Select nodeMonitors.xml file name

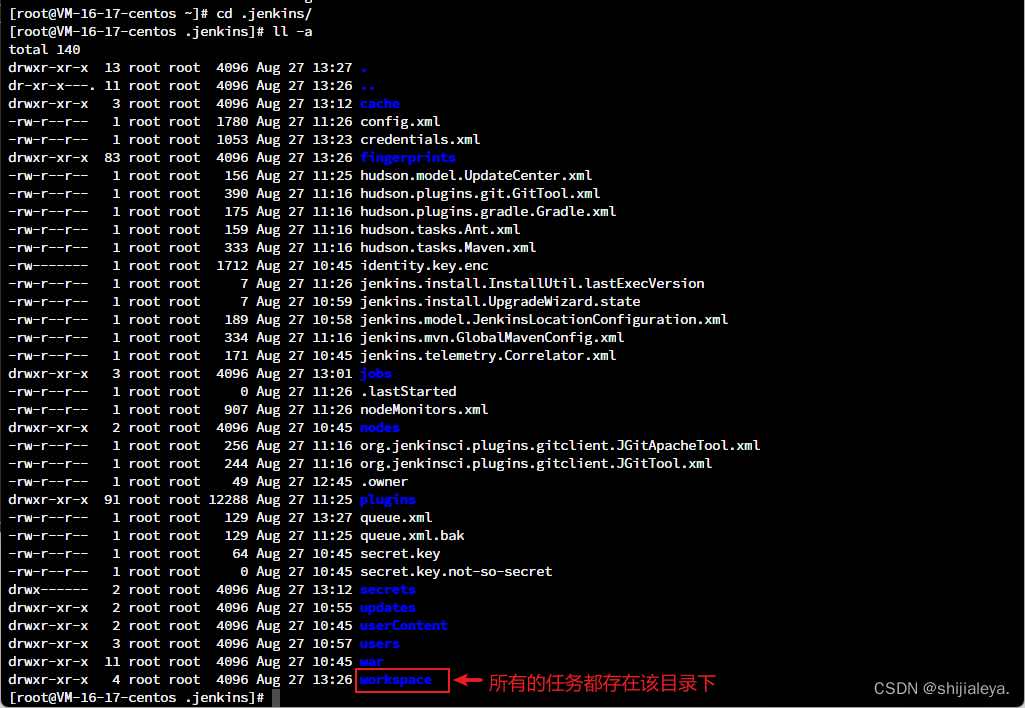pyautogui.click(x=424, y=409)
